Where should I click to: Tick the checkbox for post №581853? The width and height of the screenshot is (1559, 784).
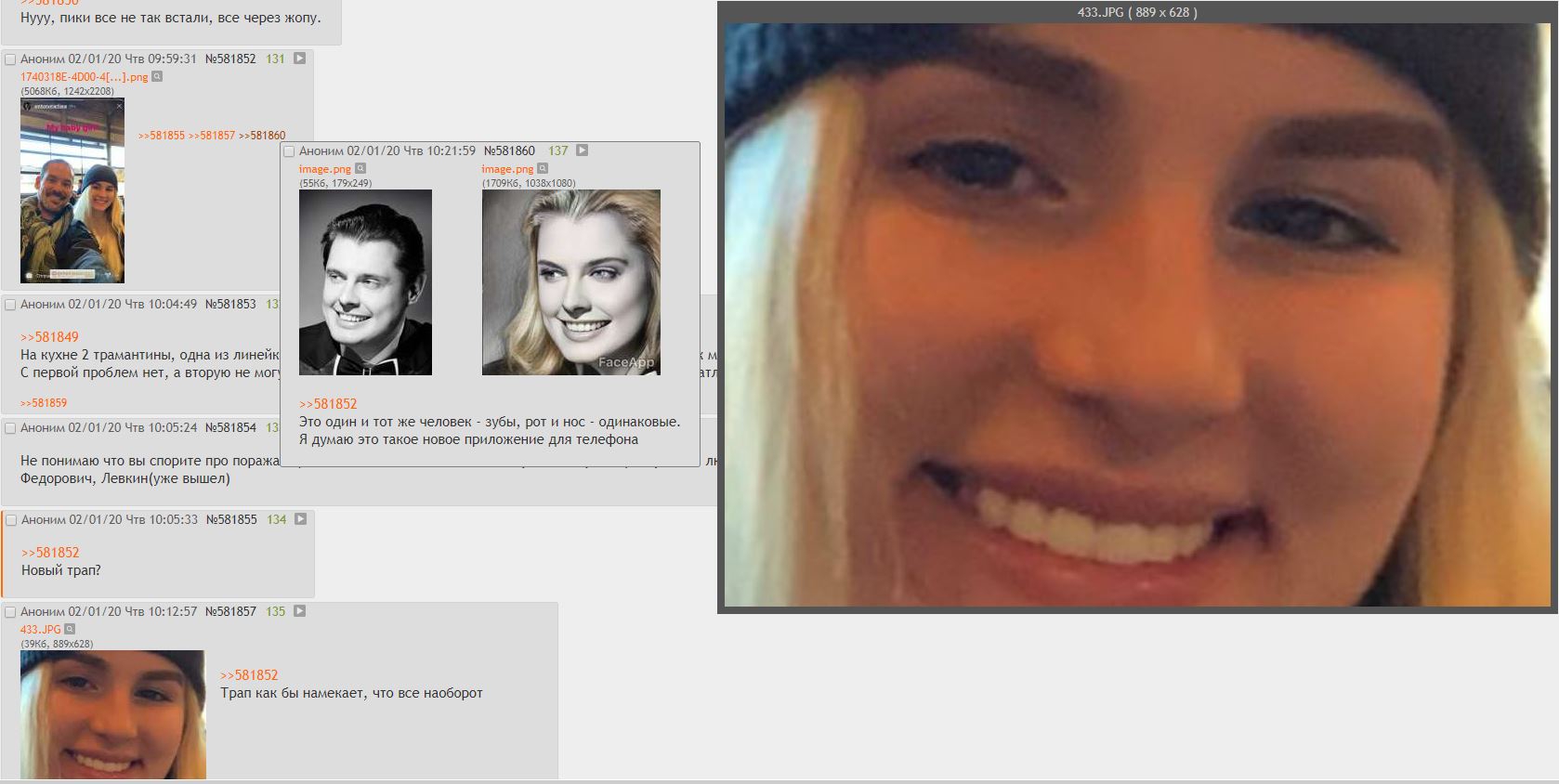pos(10,305)
